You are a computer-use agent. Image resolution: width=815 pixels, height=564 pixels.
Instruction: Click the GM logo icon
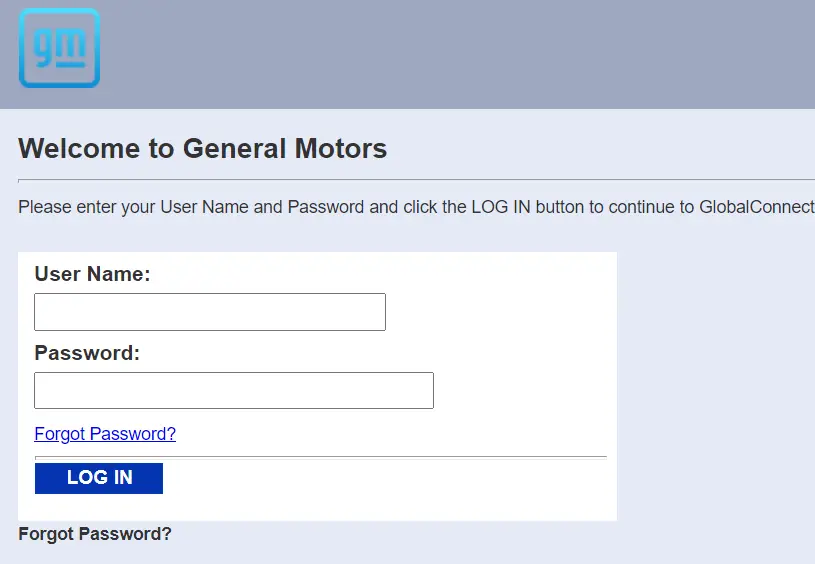point(59,48)
